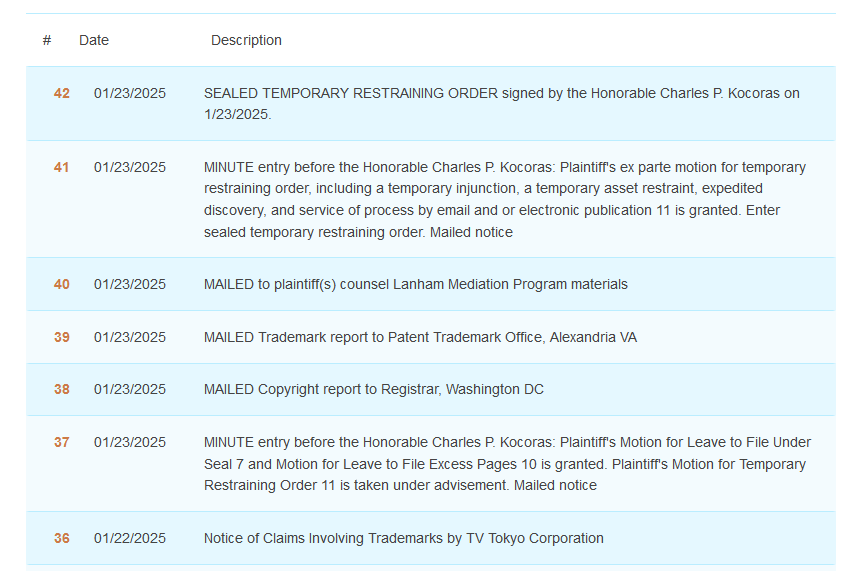
Task: Click the Copyright report to Registrar description
Action: (373, 389)
